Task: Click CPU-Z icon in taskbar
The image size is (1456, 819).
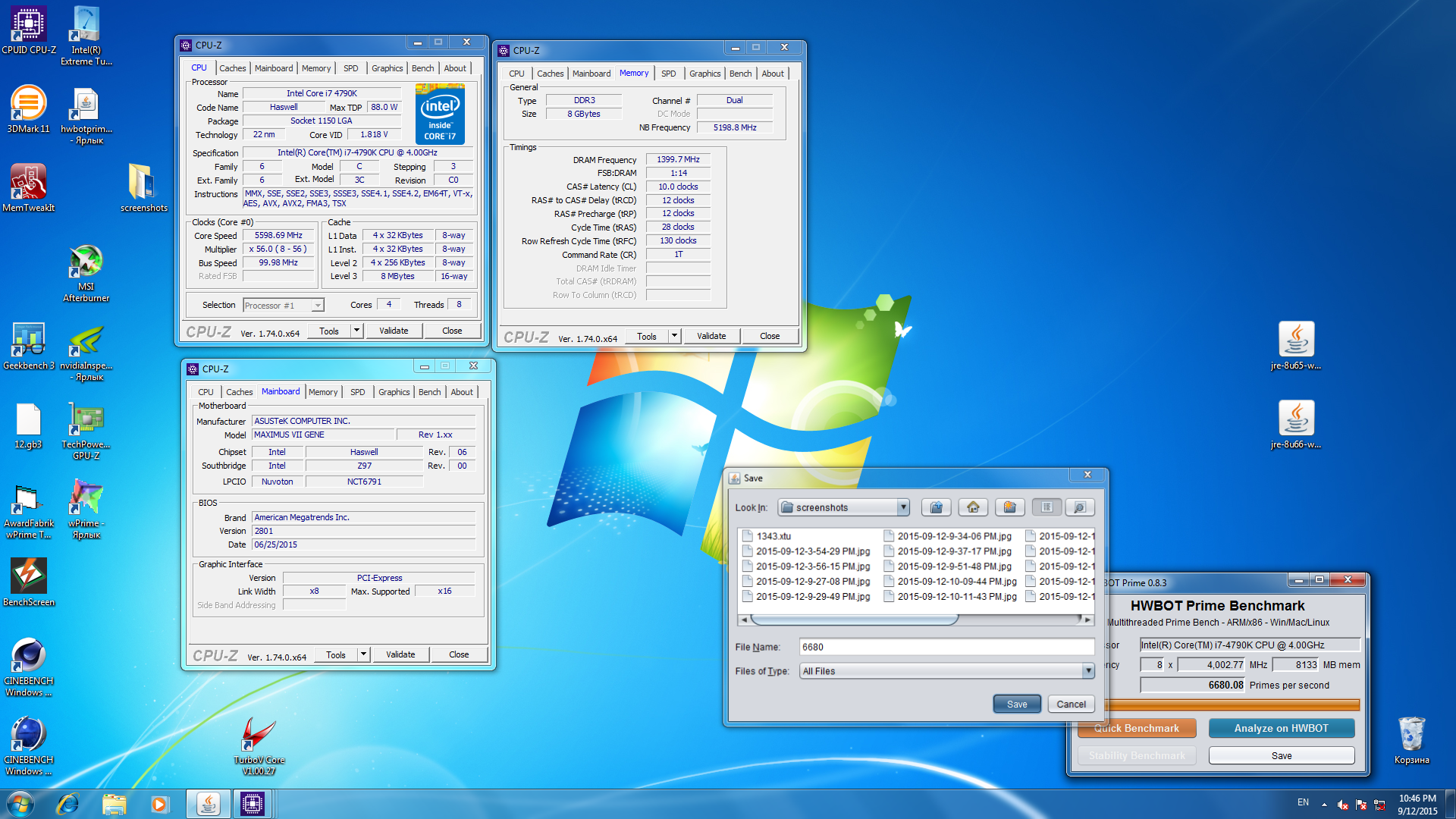Action: [252, 804]
